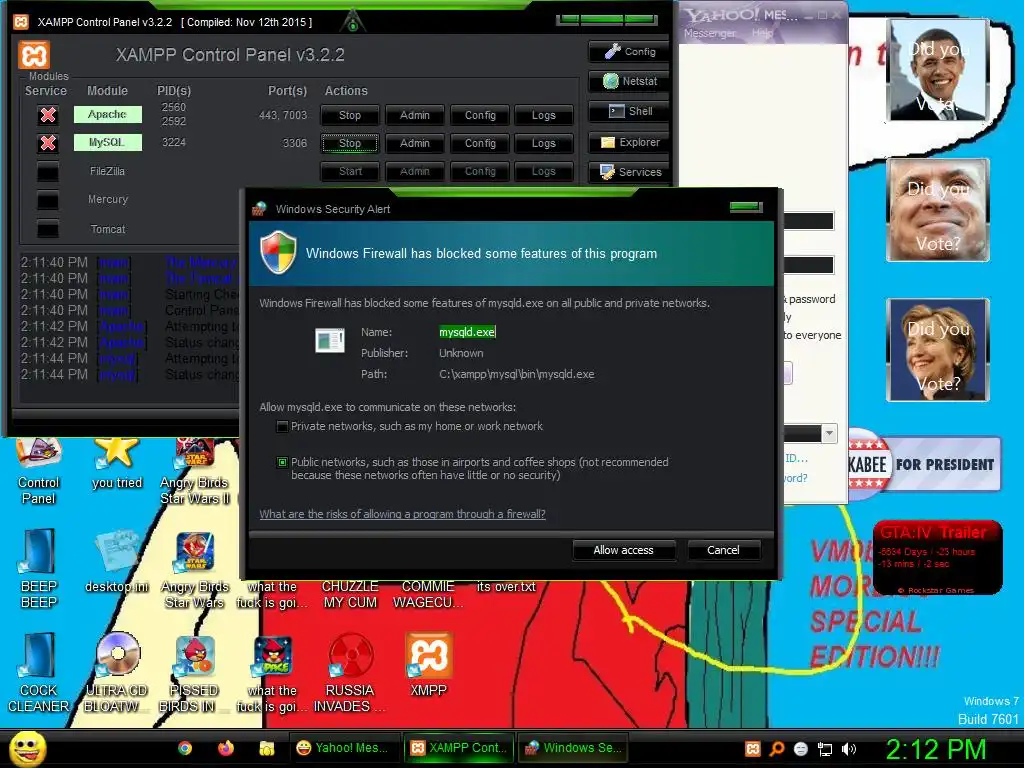
Task: Open XAMPP Config with the wrench button
Action: point(629,52)
